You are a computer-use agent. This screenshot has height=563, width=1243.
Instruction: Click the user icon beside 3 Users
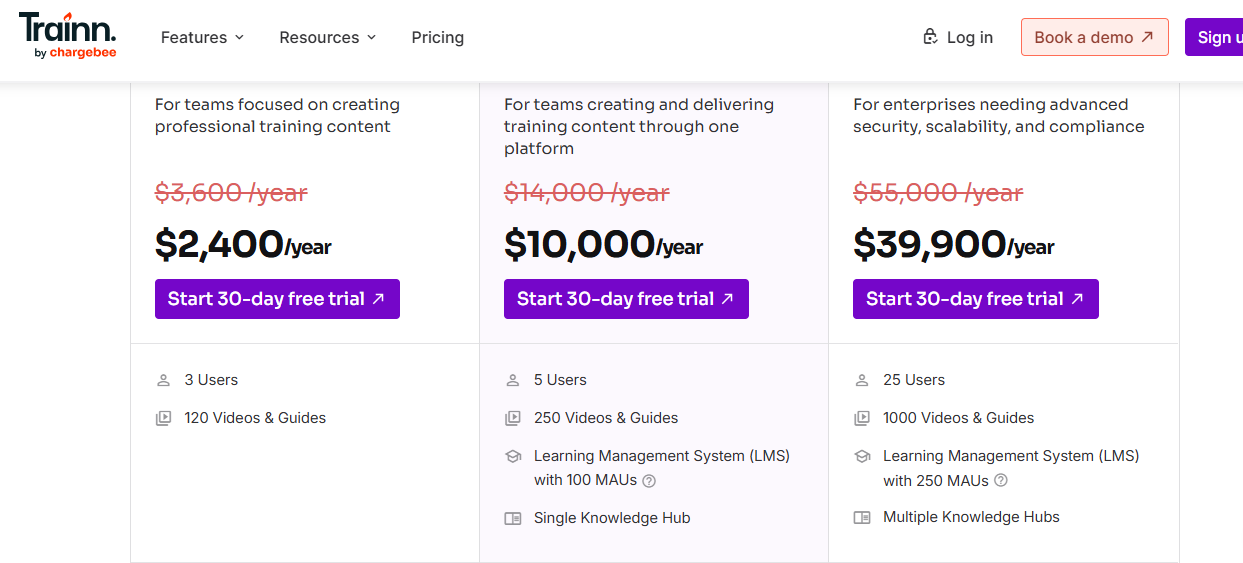point(163,380)
